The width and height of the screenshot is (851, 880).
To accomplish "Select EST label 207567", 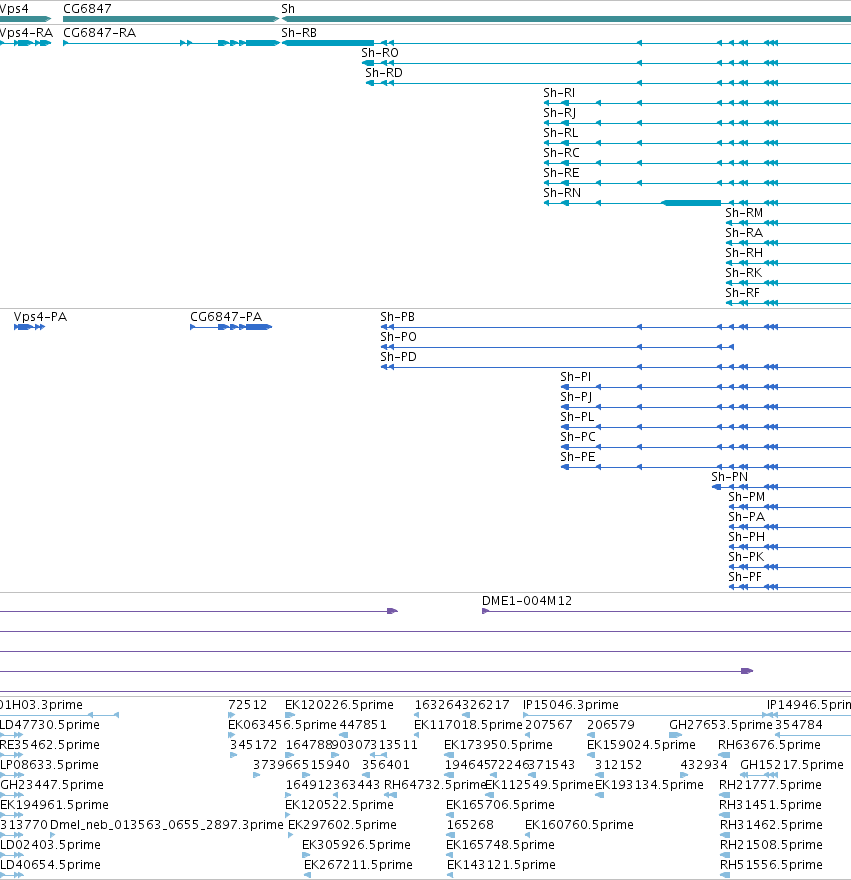I will (549, 725).
